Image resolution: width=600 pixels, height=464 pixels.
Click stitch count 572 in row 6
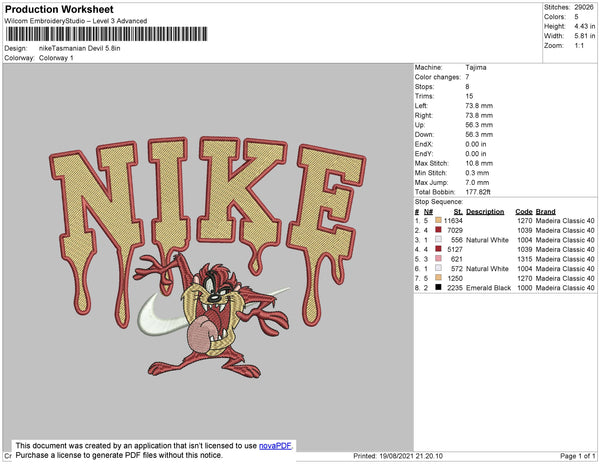(457, 269)
